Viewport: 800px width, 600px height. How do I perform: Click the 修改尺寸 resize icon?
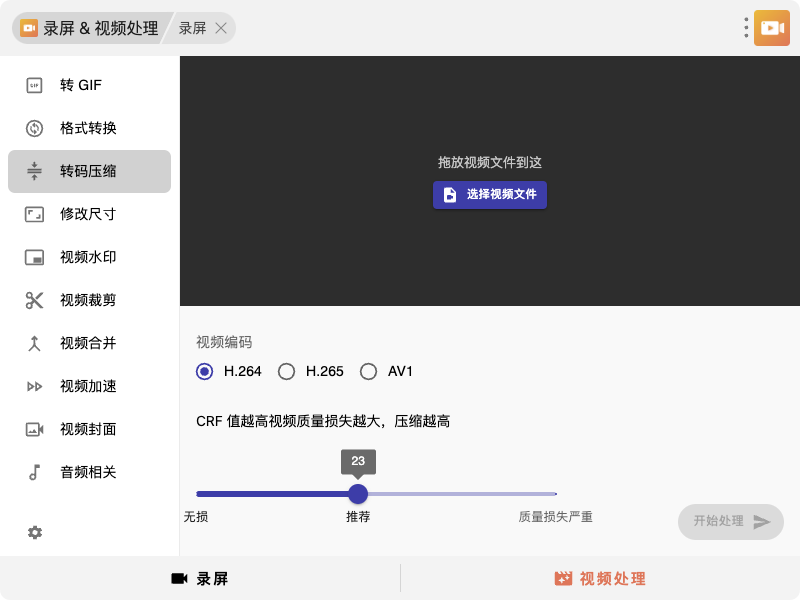34,214
